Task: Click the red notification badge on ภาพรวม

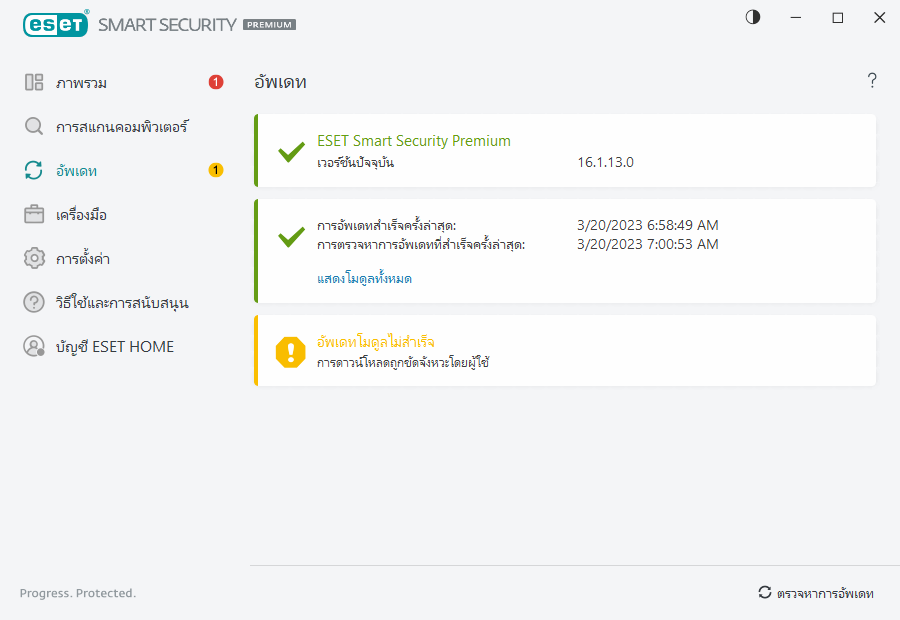Action: tap(215, 82)
